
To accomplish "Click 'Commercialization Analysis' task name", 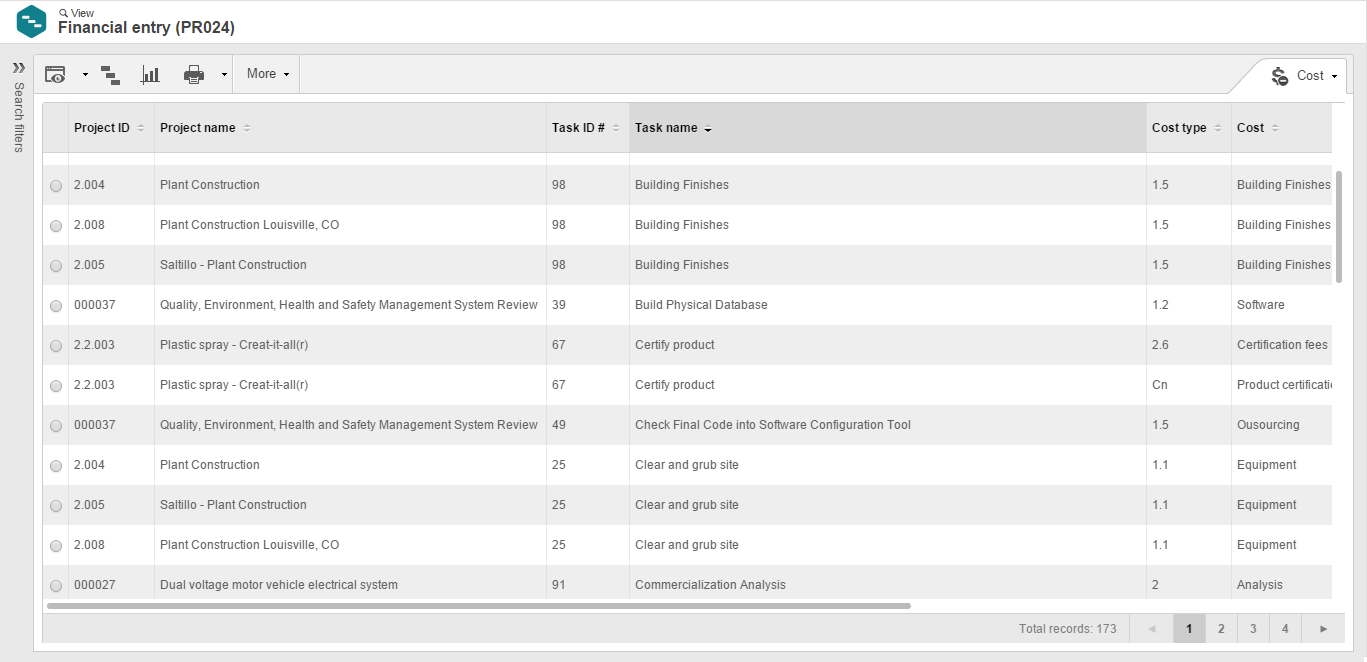I will pyautogui.click(x=710, y=585).
